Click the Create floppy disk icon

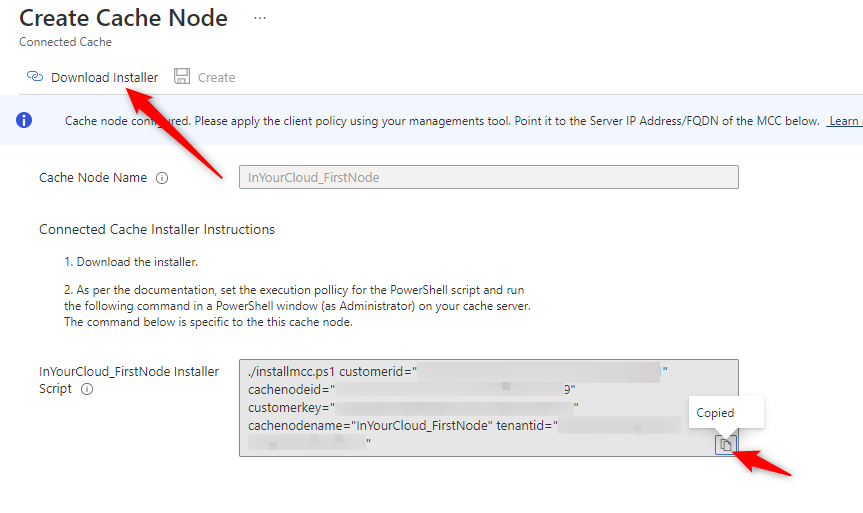click(x=182, y=77)
